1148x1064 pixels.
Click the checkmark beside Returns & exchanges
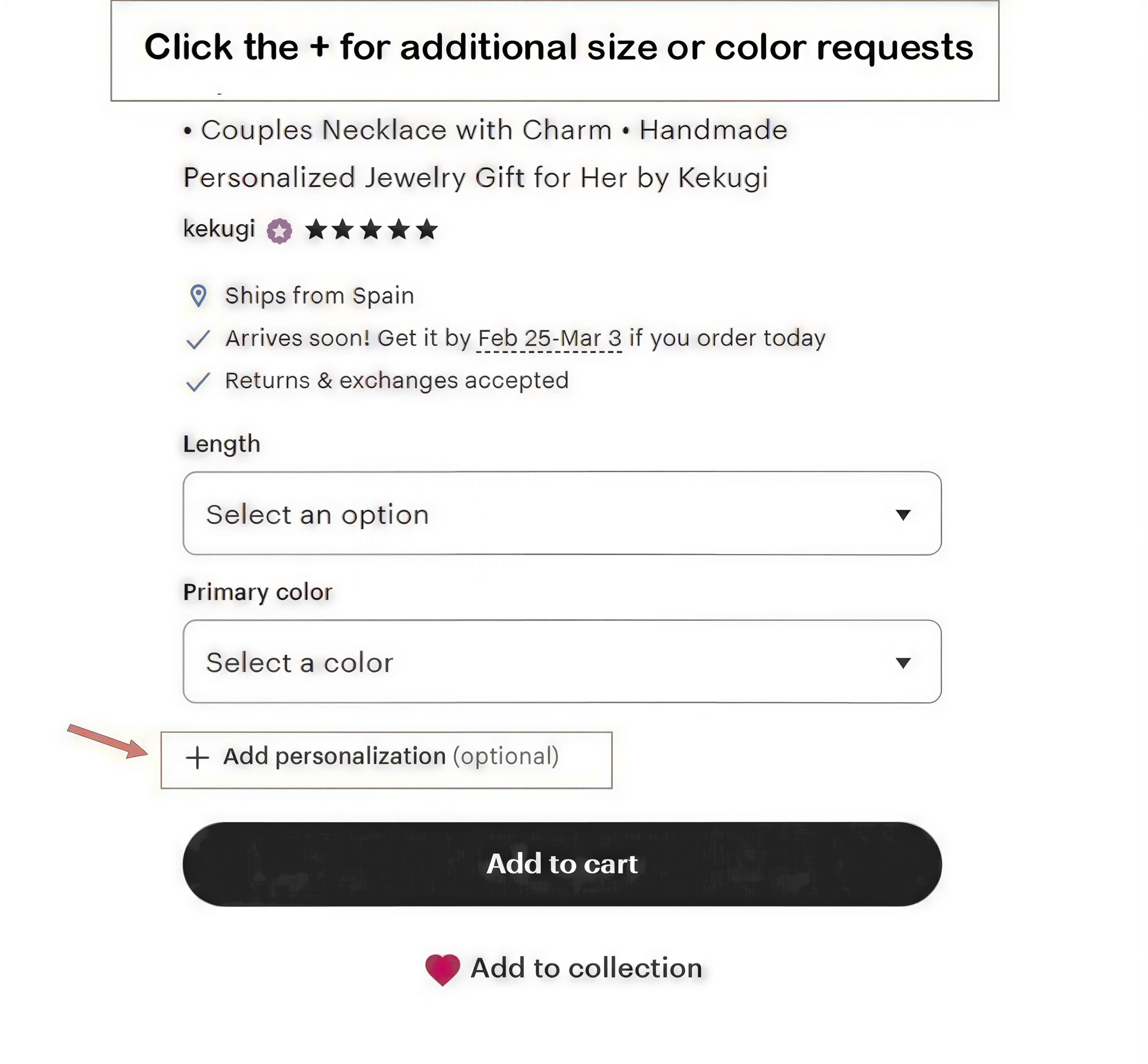tap(198, 382)
